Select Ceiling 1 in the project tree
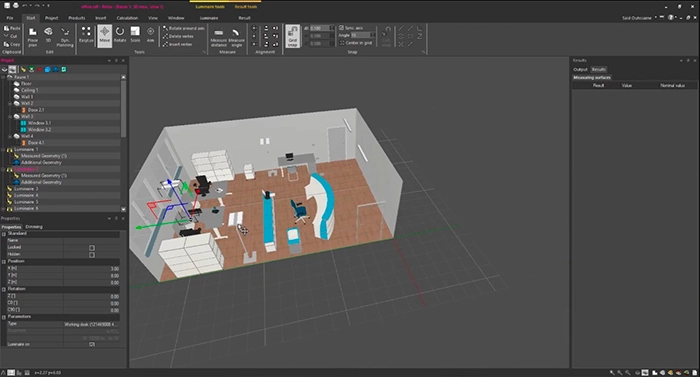This screenshot has height=377, width=700. pos(29,90)
